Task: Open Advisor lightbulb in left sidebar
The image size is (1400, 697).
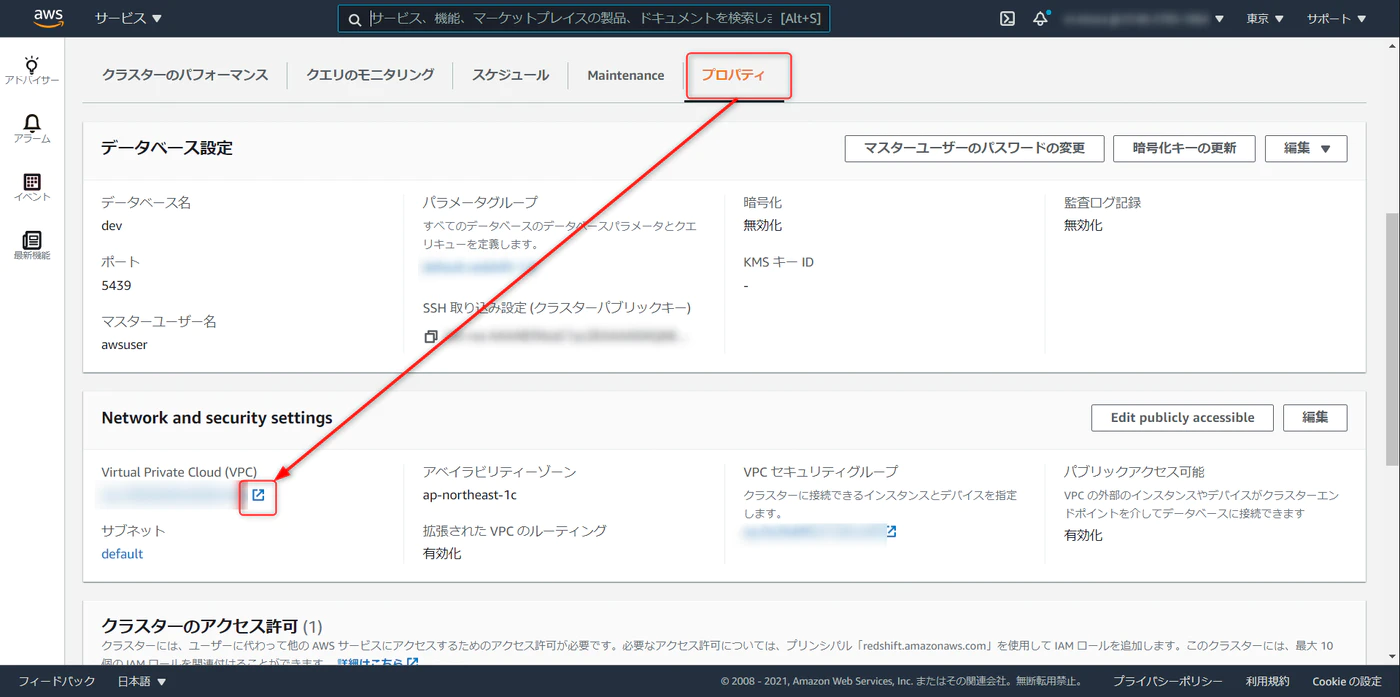Action: [x=32, y=64]
